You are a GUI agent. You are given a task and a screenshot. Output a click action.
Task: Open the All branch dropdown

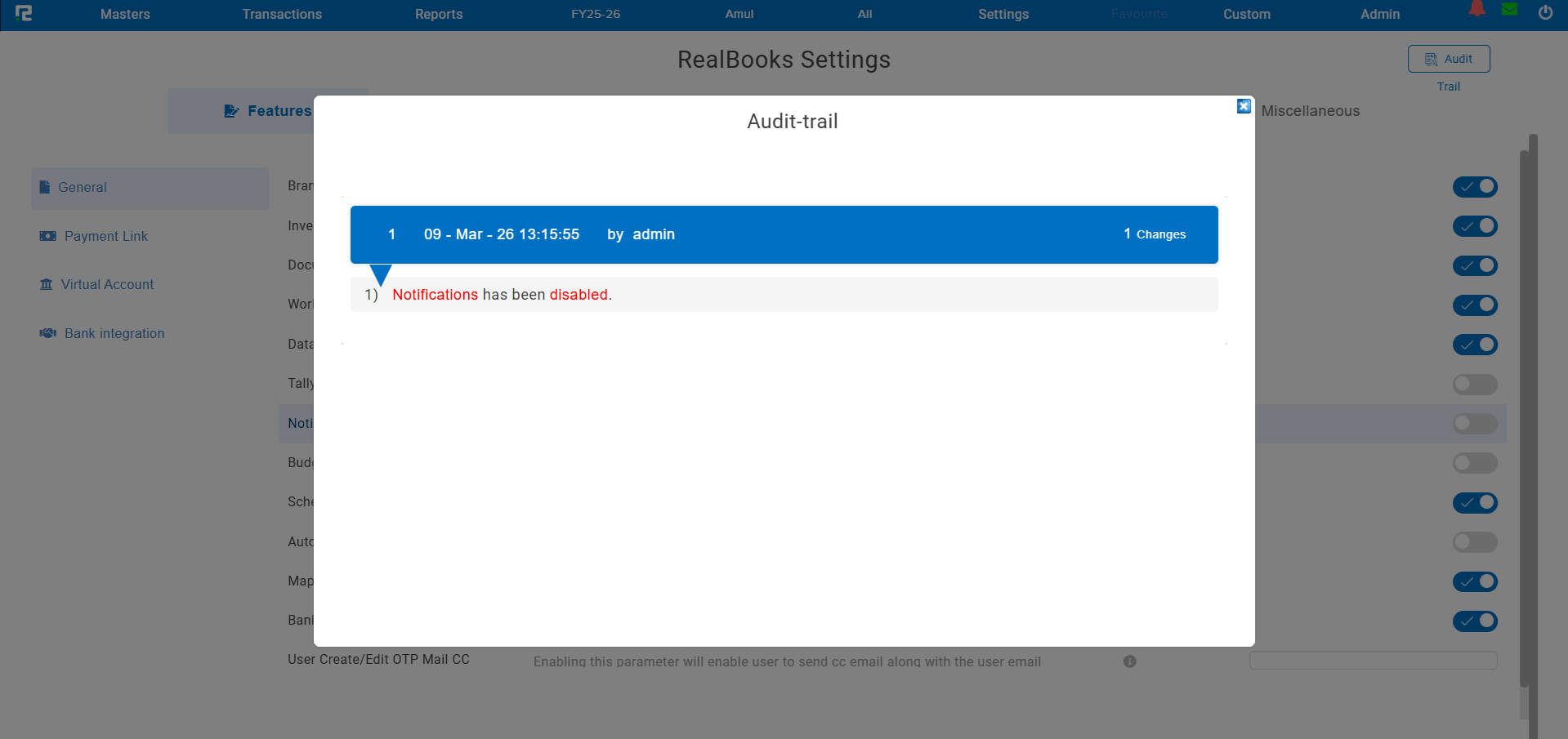coord(864,14)
